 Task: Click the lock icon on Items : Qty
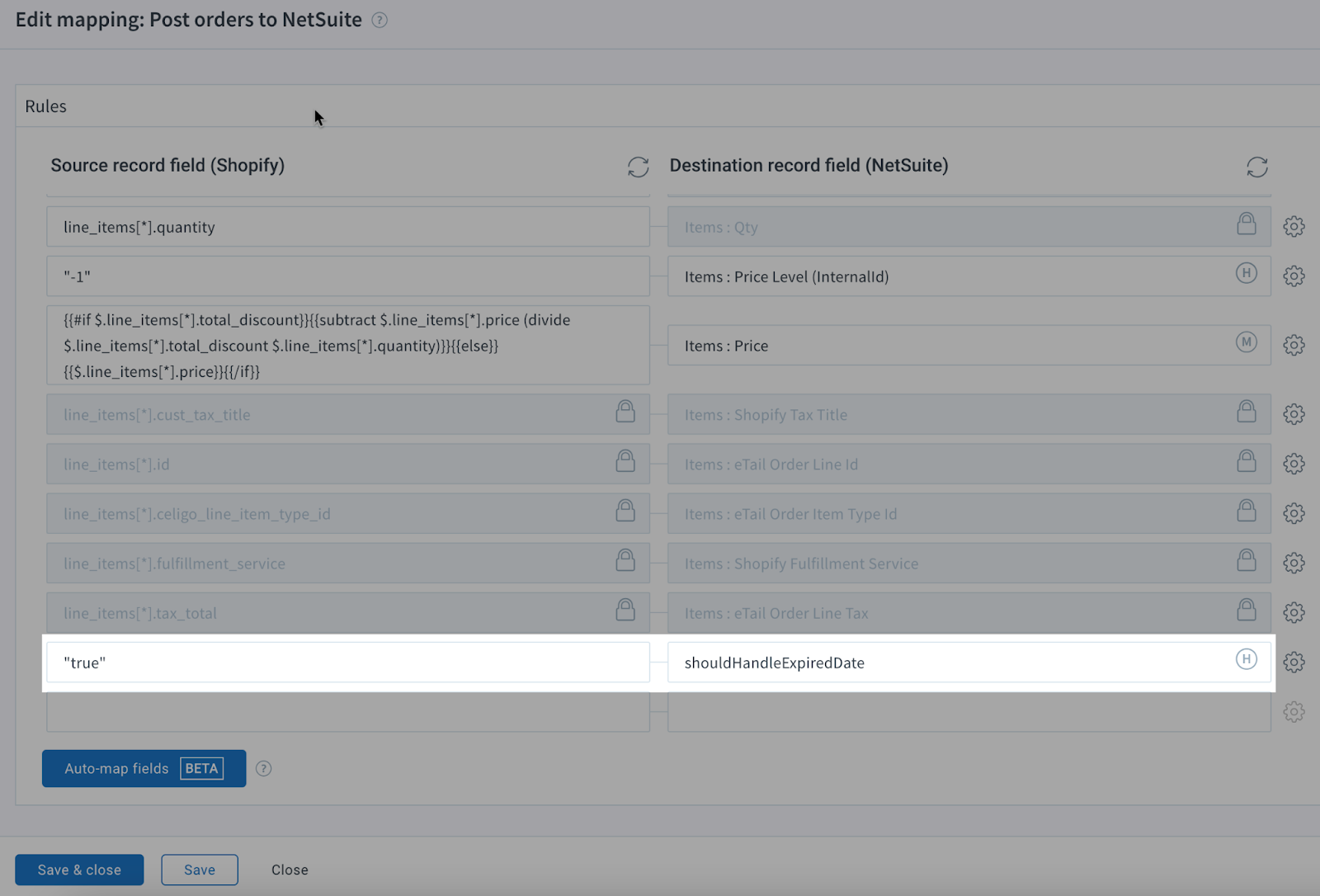coord(1247,224)
